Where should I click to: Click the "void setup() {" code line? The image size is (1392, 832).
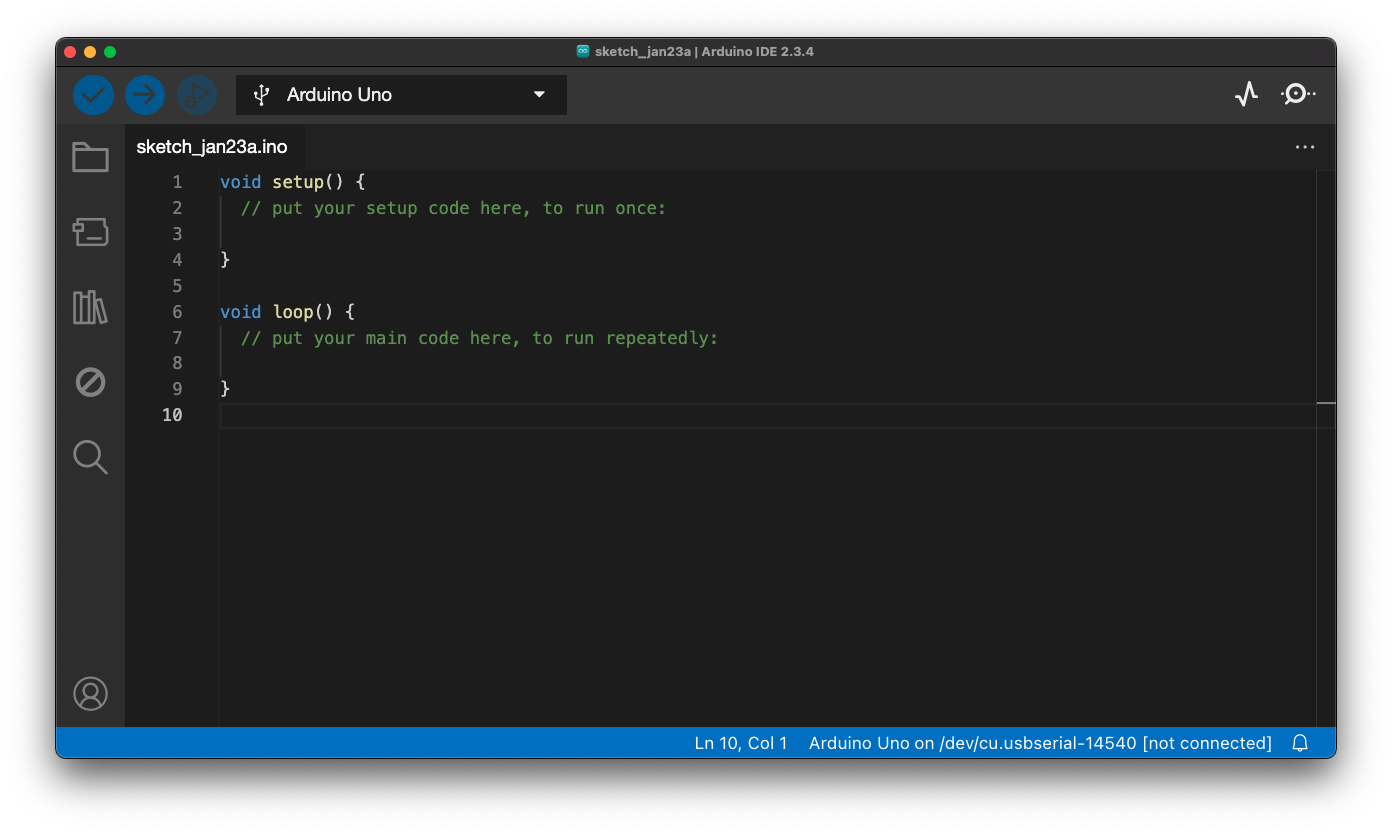point(293,182)
